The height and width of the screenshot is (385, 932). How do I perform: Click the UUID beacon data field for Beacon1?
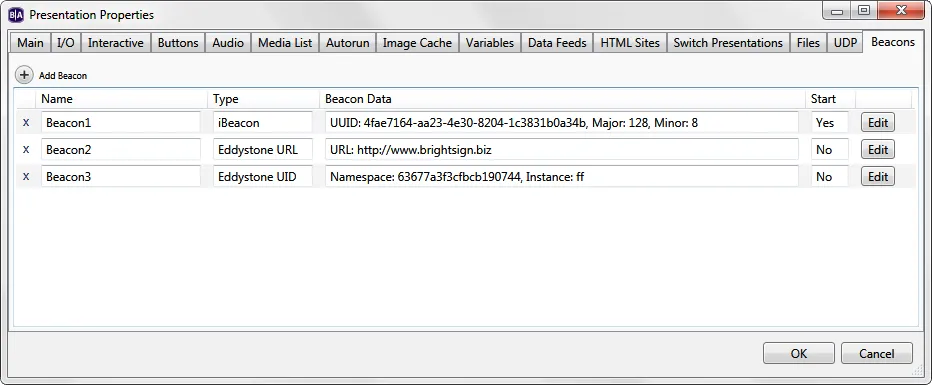coord(562,123)
